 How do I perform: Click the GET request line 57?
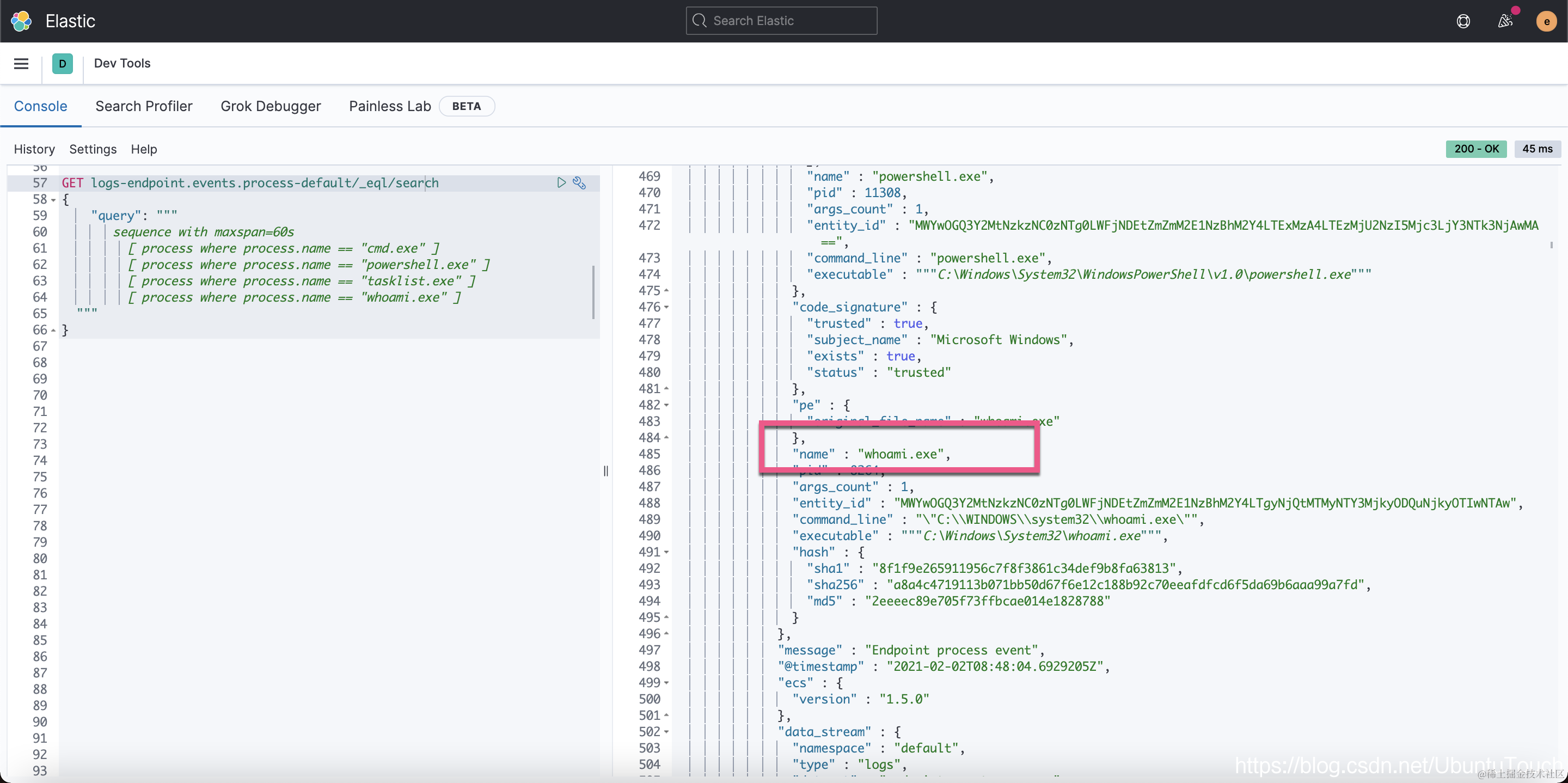click(x=250, y=182)
